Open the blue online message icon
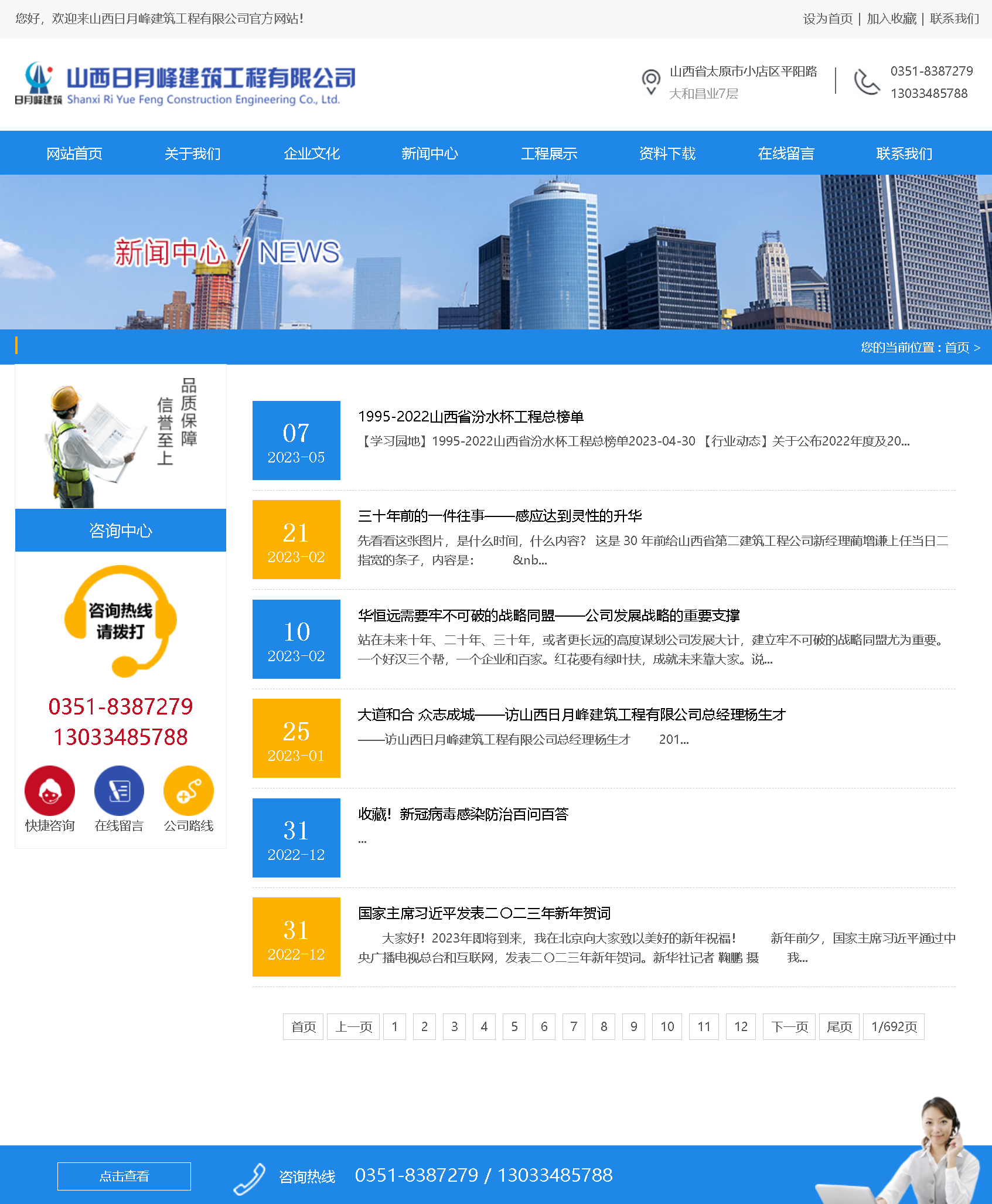The width and height of the screenshot is (992, 1204). 119,790
